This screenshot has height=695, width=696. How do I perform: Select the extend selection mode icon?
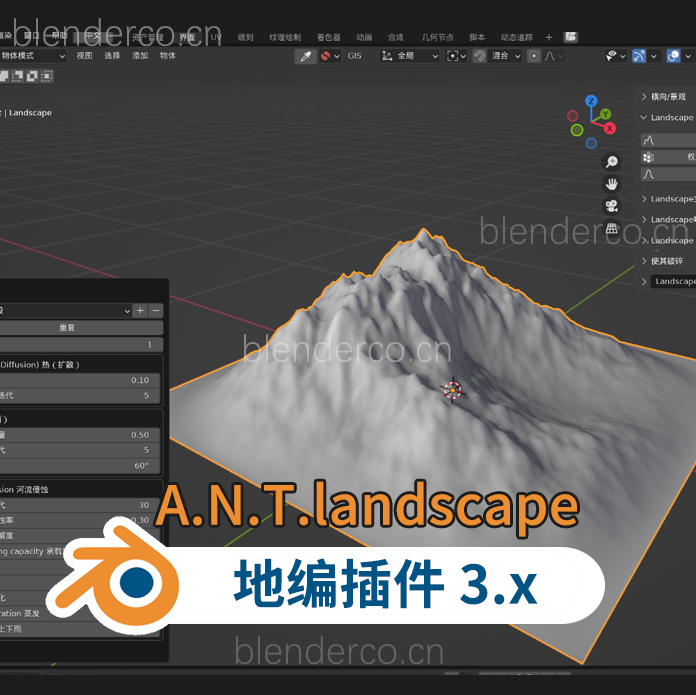click(x=17, y=76)
